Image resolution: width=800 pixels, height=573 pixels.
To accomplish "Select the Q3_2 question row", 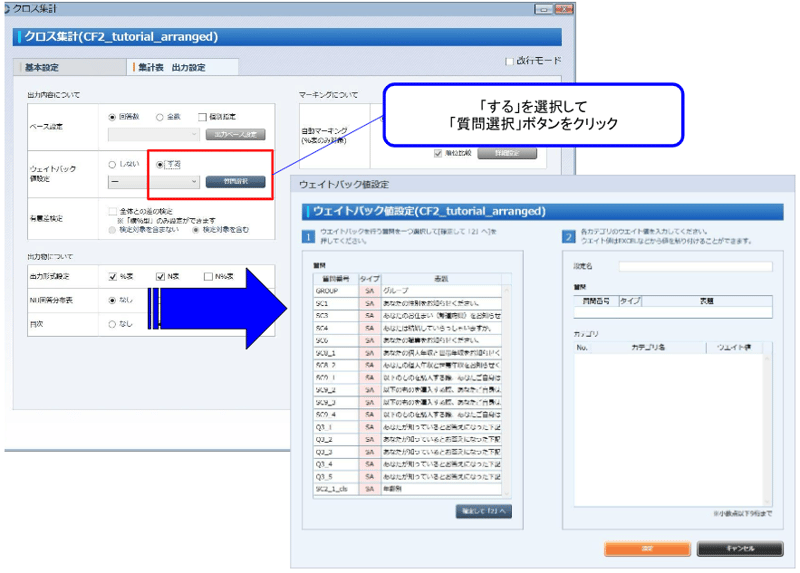I will [x=407, y=439].
